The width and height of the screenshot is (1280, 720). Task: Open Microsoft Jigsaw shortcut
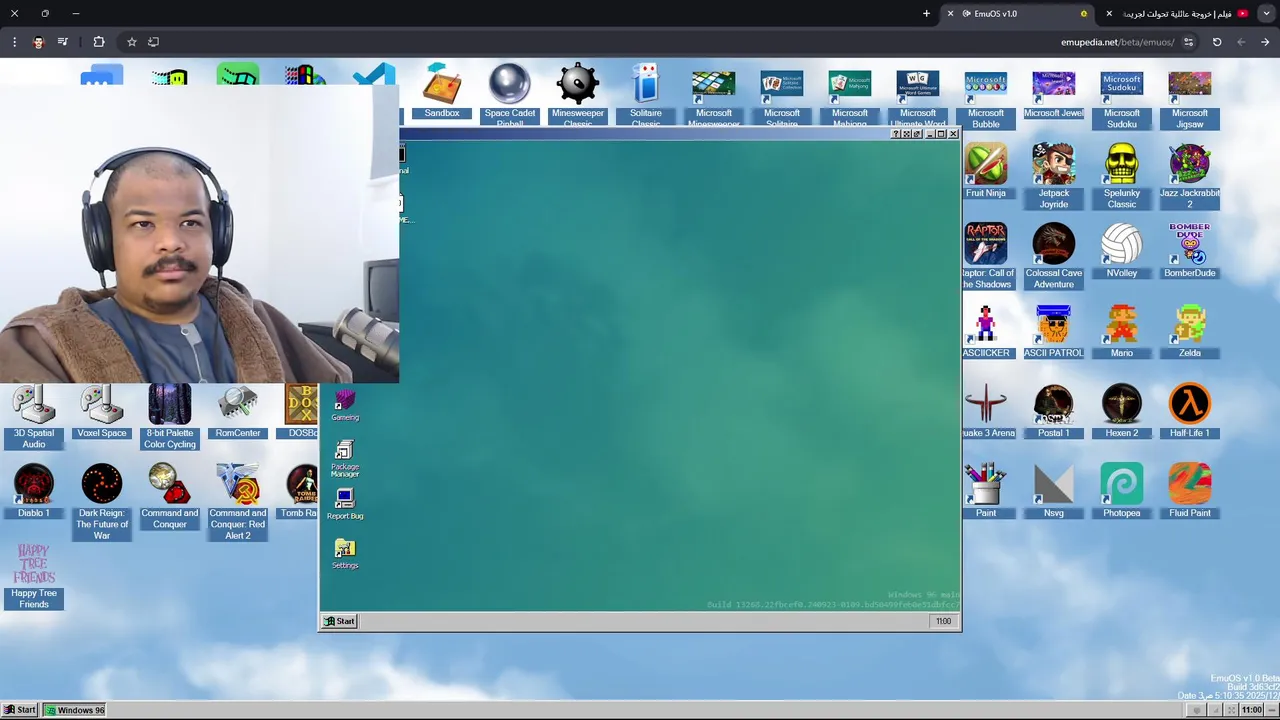click(x=1190, y=99)
